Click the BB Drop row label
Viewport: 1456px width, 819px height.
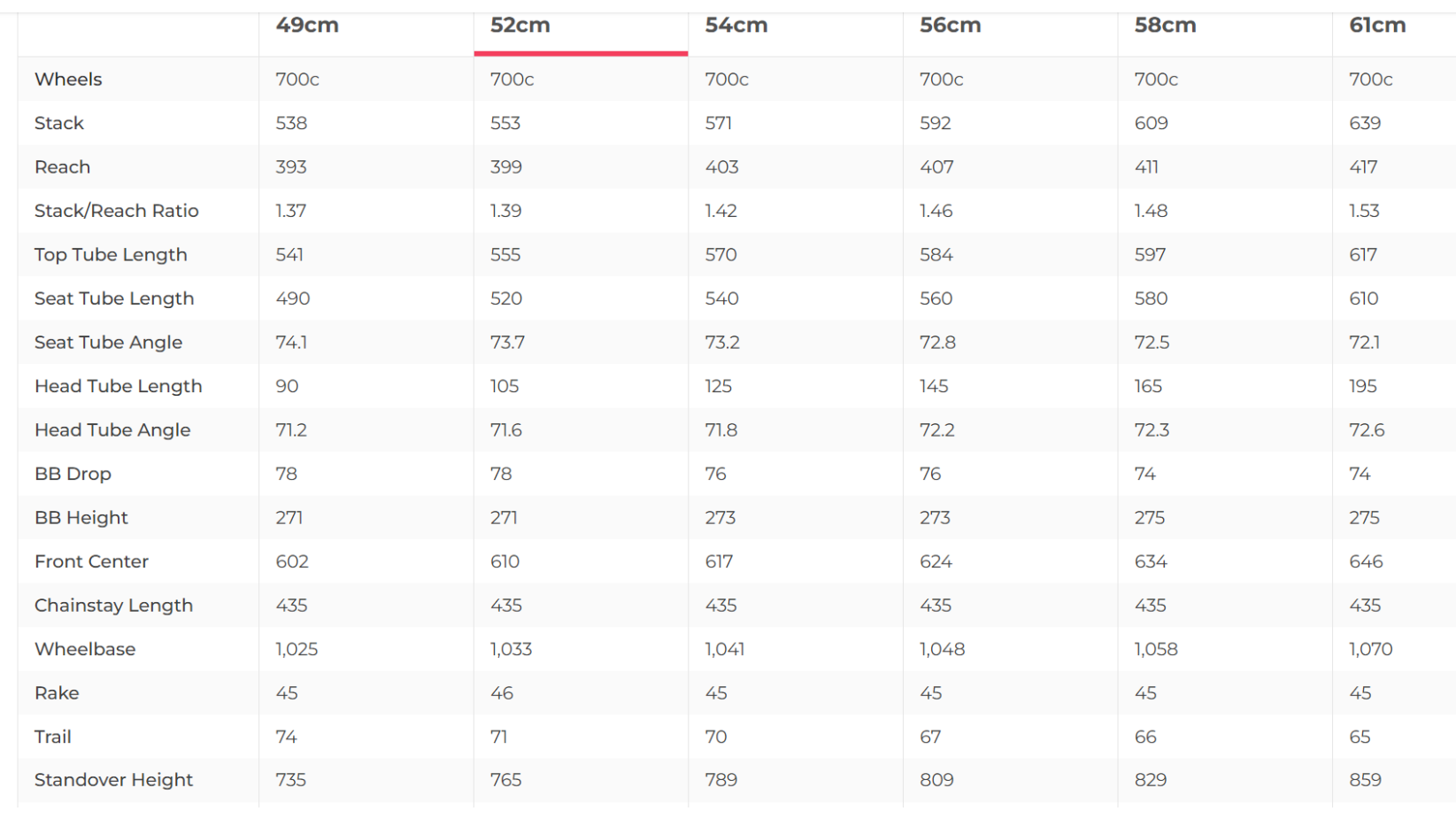[73, 474]
